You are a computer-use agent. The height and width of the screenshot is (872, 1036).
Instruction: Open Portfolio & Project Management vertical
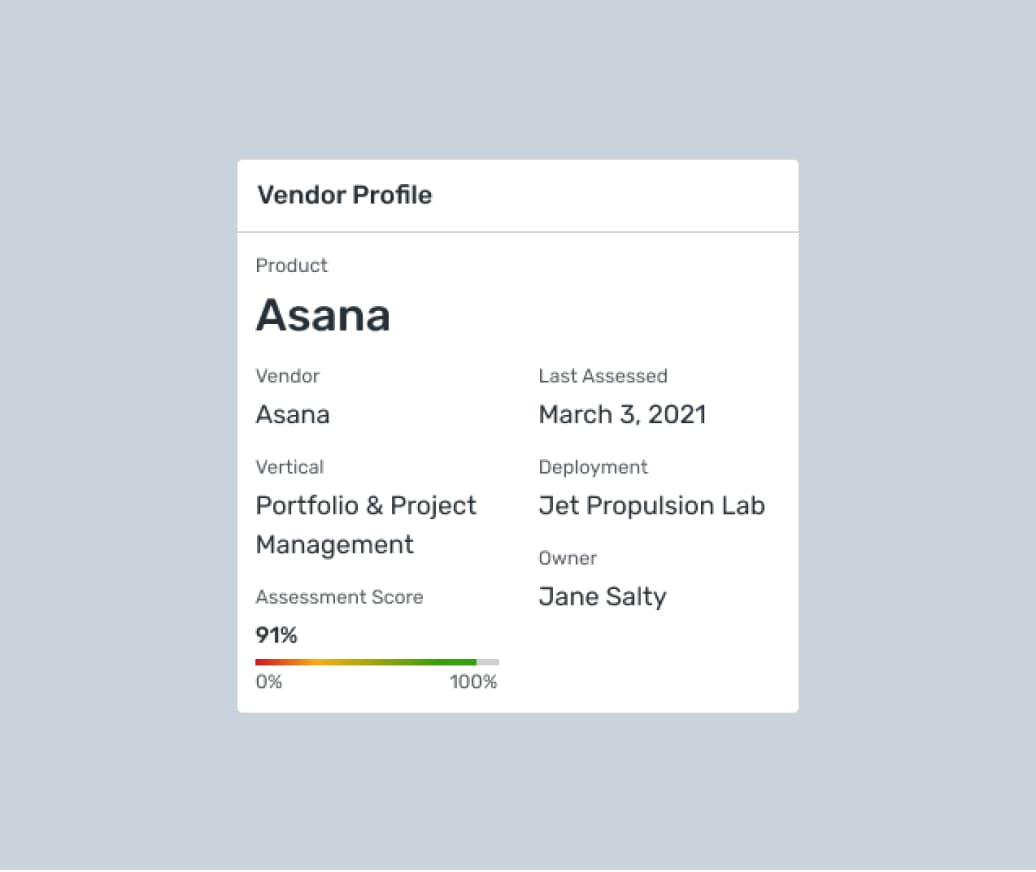coord(366,525)
